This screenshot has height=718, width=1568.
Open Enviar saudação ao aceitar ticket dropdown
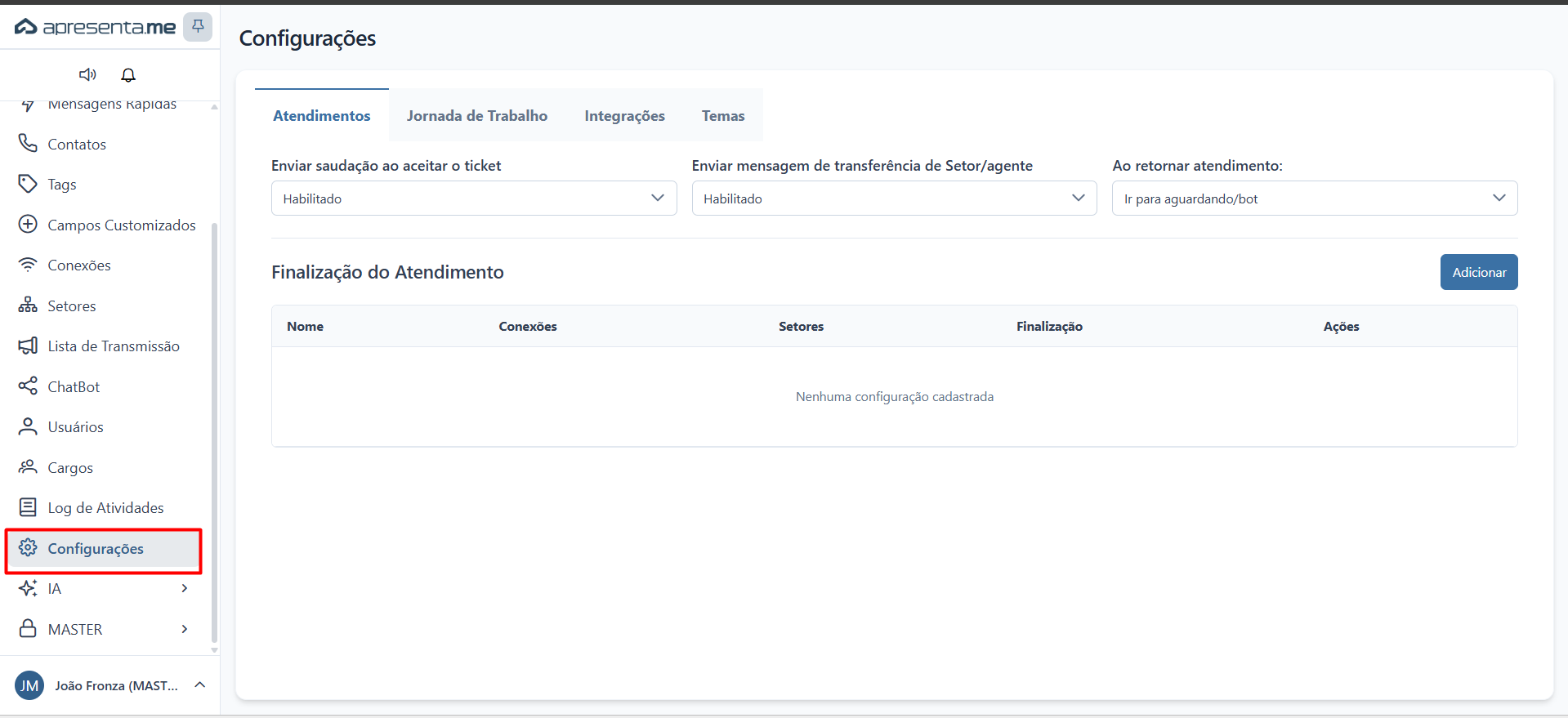474,198
